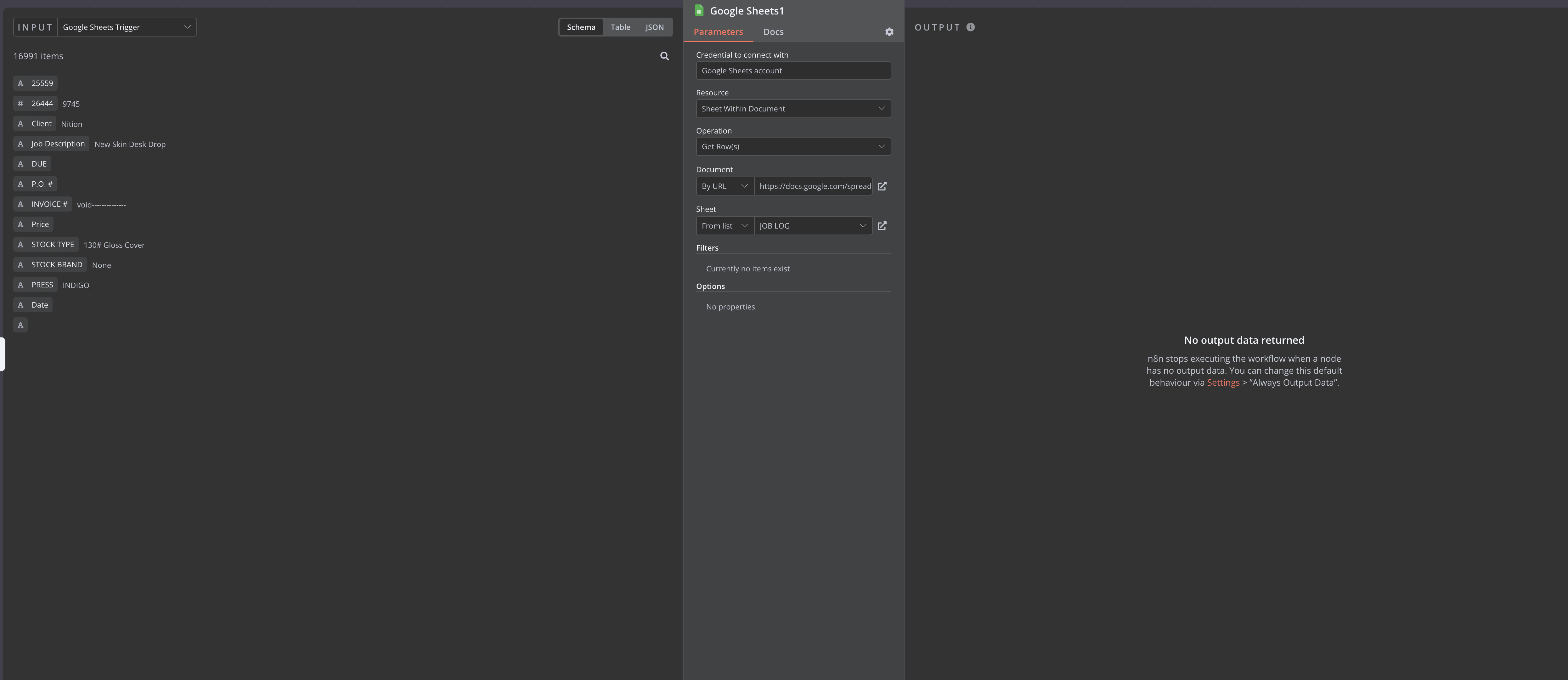Screen dimensions: 1568x680
Task: Select the Parameters tab
Action: pyautogui.click(x=718, y=32)
